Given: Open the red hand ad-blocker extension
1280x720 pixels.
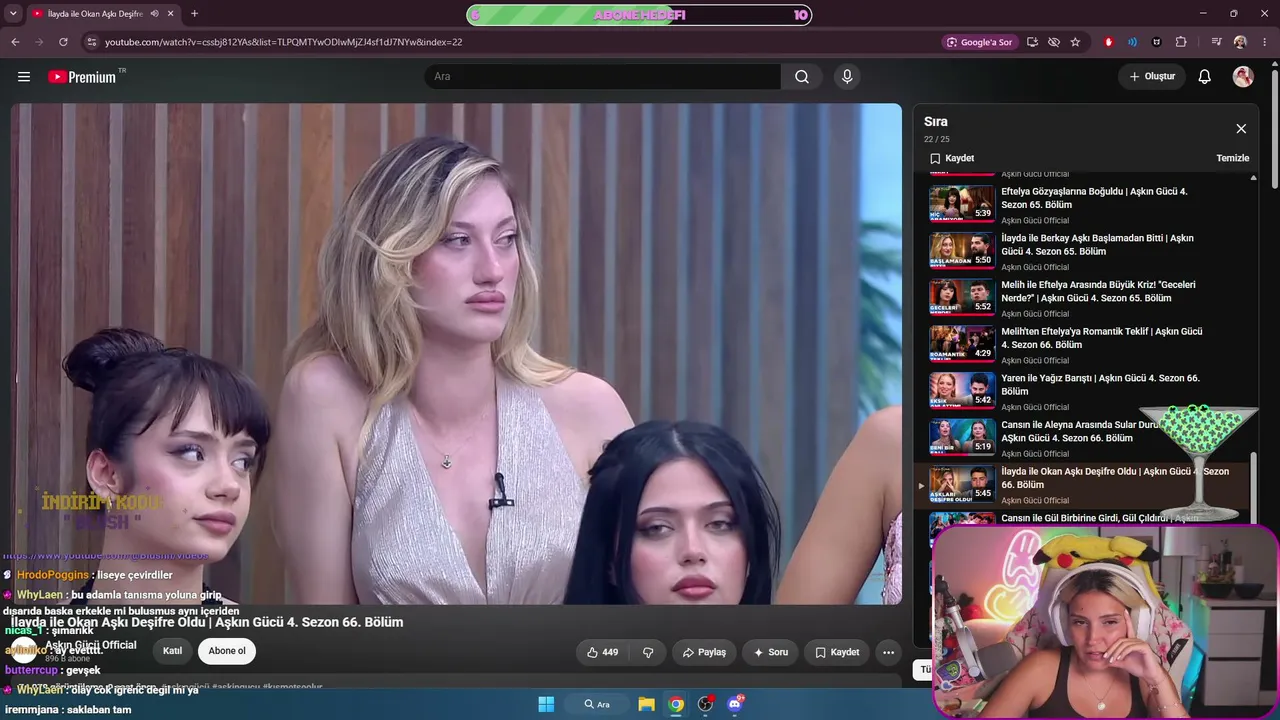Looking at the screenshot, I should (x=1108, y=42).
